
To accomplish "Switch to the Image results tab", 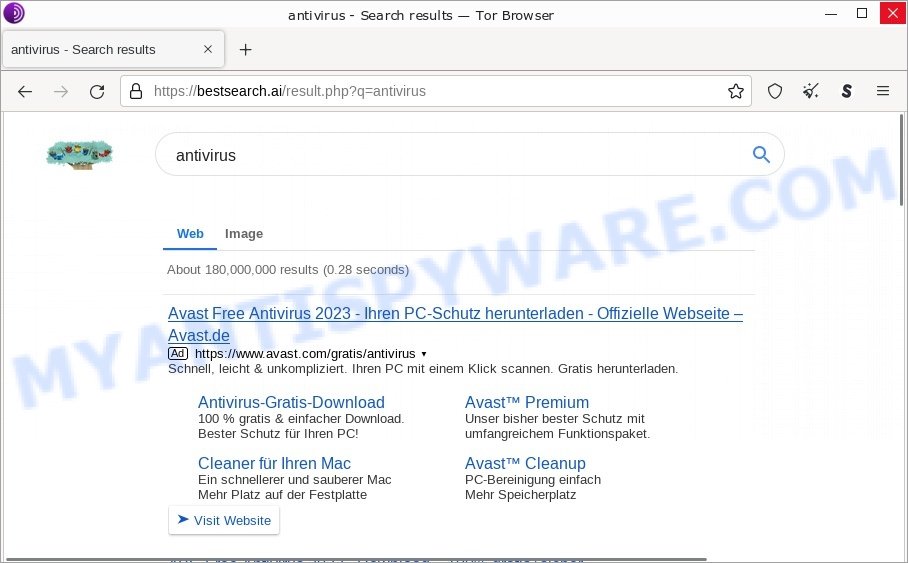I will (244, 233).
